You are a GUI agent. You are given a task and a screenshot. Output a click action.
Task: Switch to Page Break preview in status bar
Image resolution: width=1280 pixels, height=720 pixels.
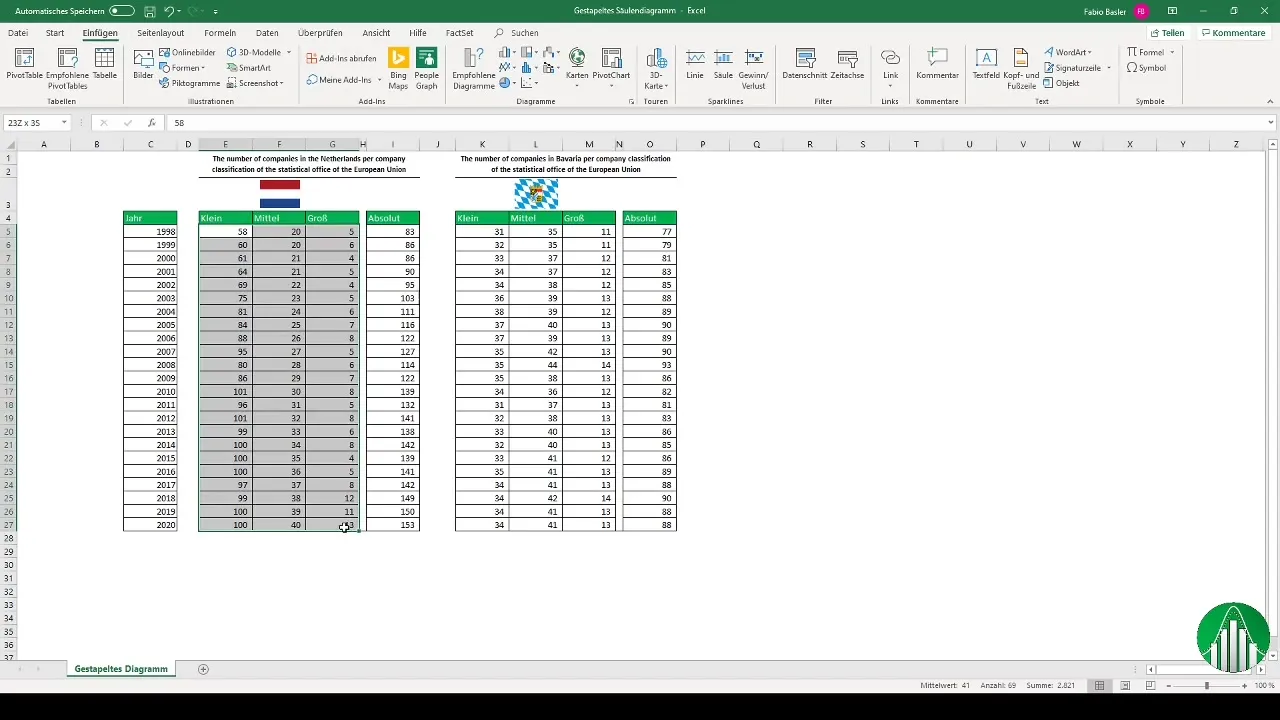tap(1151, 686)
